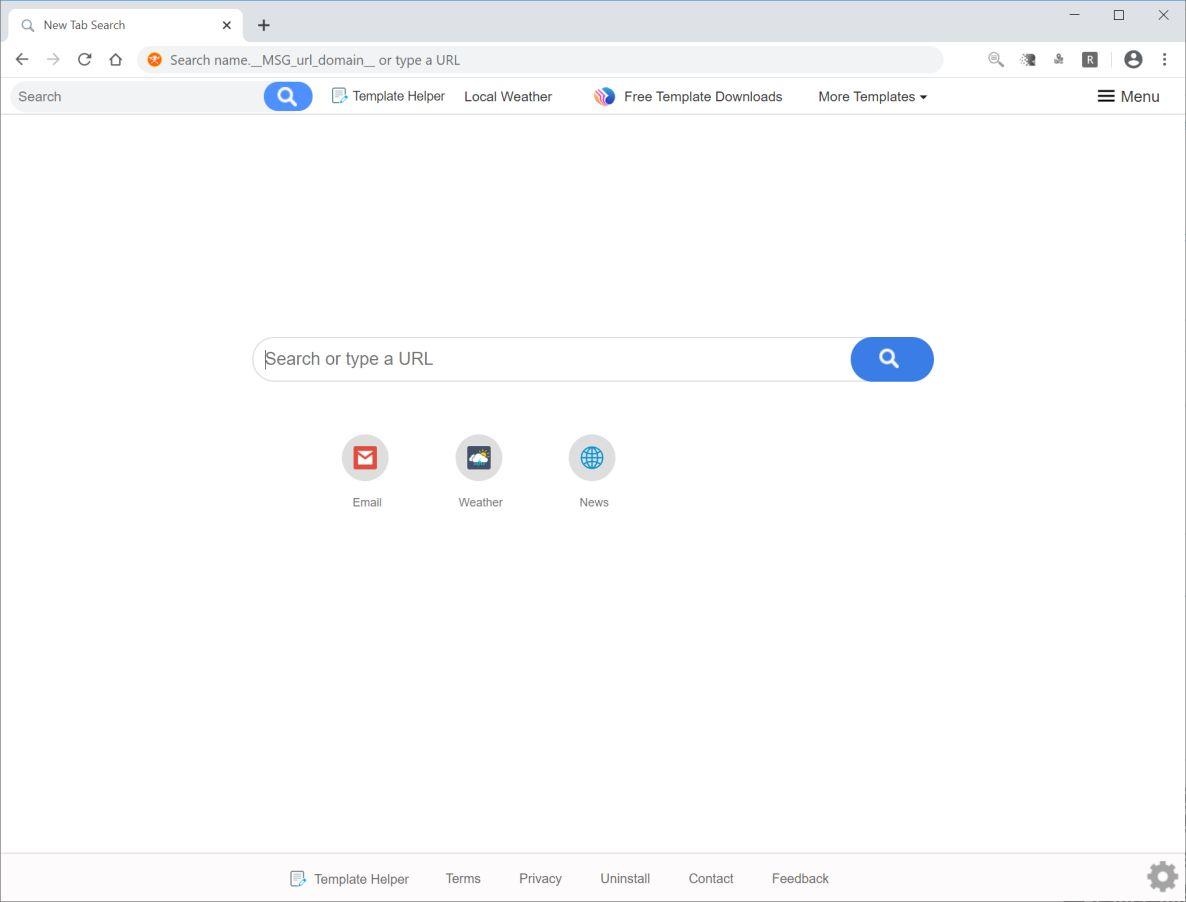Click the Uninstall link in the footer
1186x902 pixels.
pyautogui.click(x=624, y=878)
